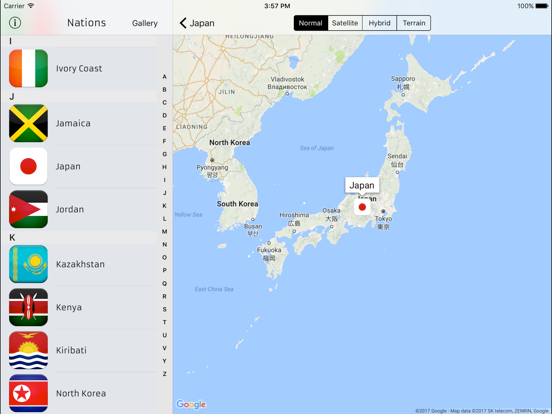Viewport: 552px width, 414px height.
Task: Tap the Kiribati flag icon
Action: (x=29, y=350)
